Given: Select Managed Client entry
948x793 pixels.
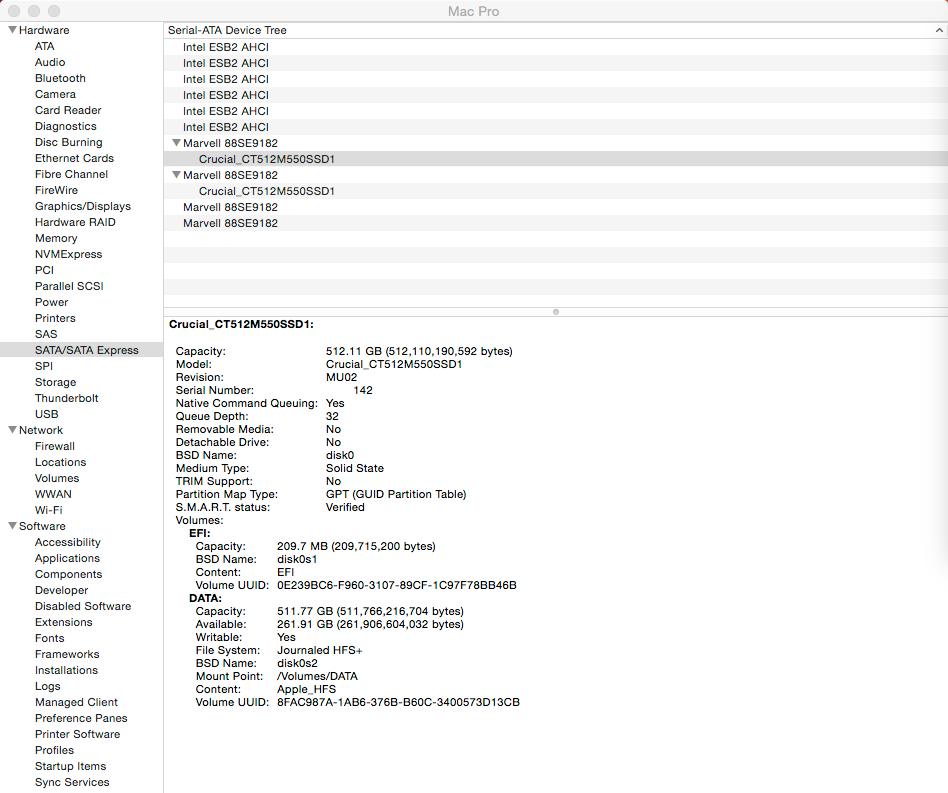Looking at the screenshot, I should (76, 702).
